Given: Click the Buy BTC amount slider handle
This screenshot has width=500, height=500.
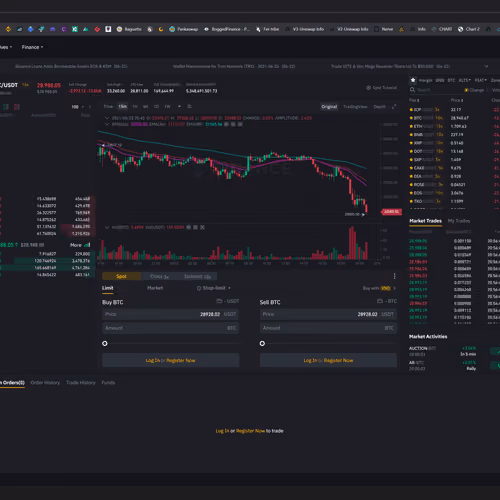Looking at the screenshot, I should click(105, 343).
